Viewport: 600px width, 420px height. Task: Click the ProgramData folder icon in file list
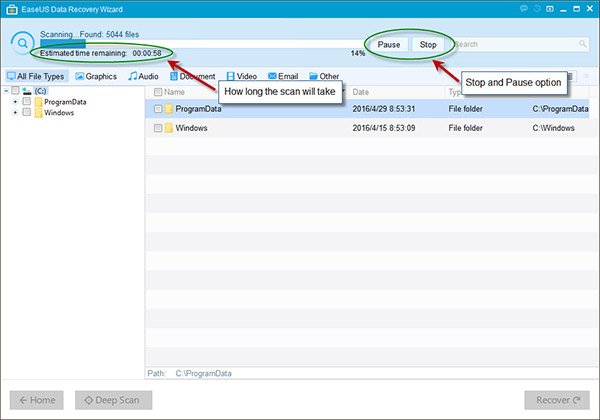tap(170, 109)
